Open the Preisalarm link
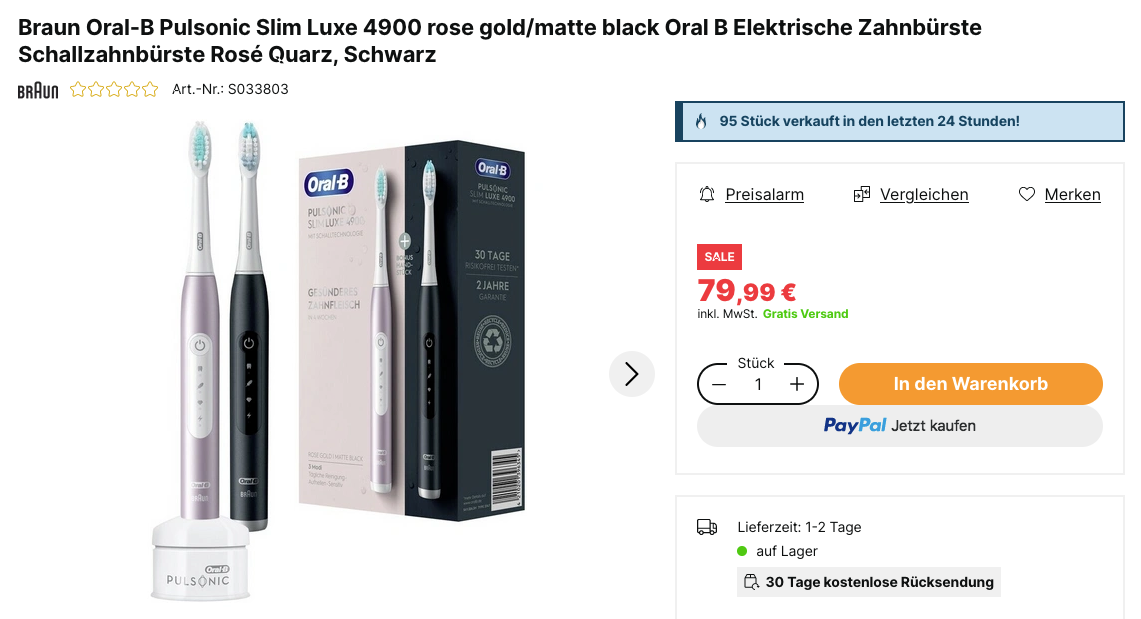 (x=764, y=194)
